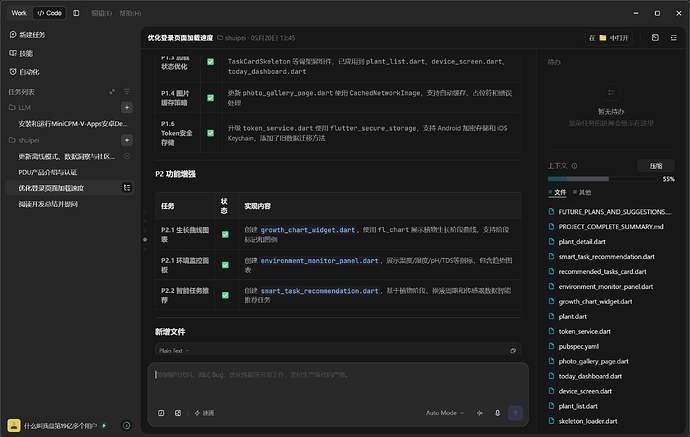Image resolution: width=690 pixels, height=437 pixels.
Task: Toggle checkbox for P2.1 环境监控面板 row
Action: (225, 265)
